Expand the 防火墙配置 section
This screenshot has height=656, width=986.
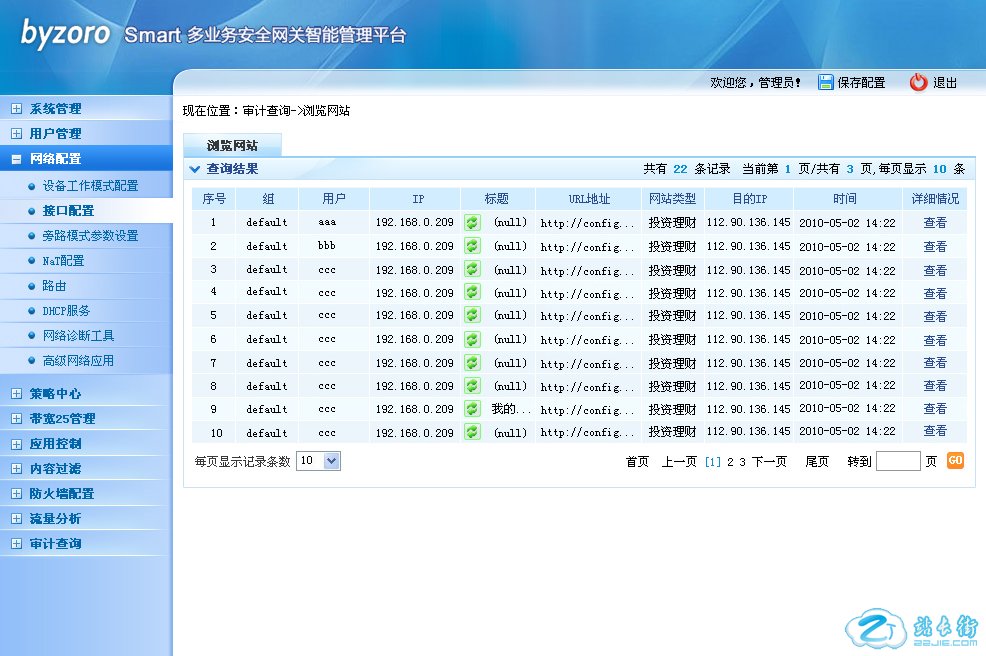(16, 494)
